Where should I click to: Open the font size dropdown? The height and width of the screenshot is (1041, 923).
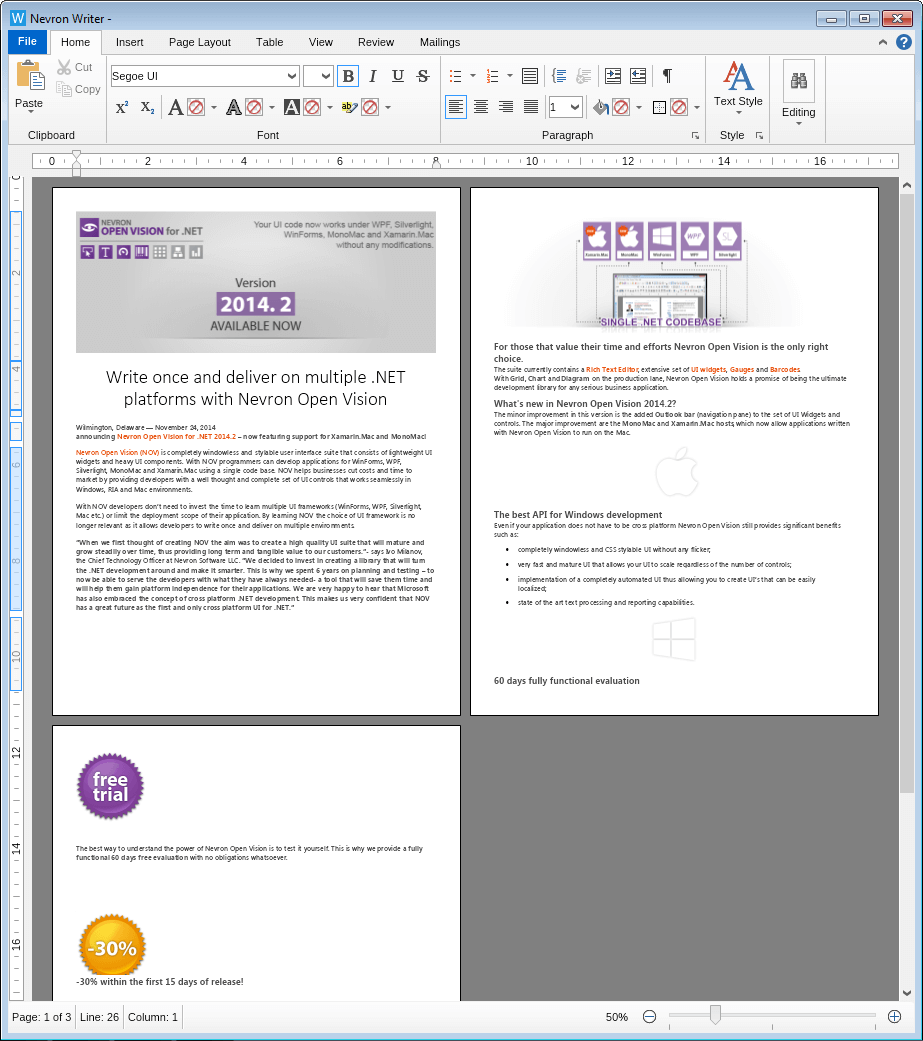[320, 76]
